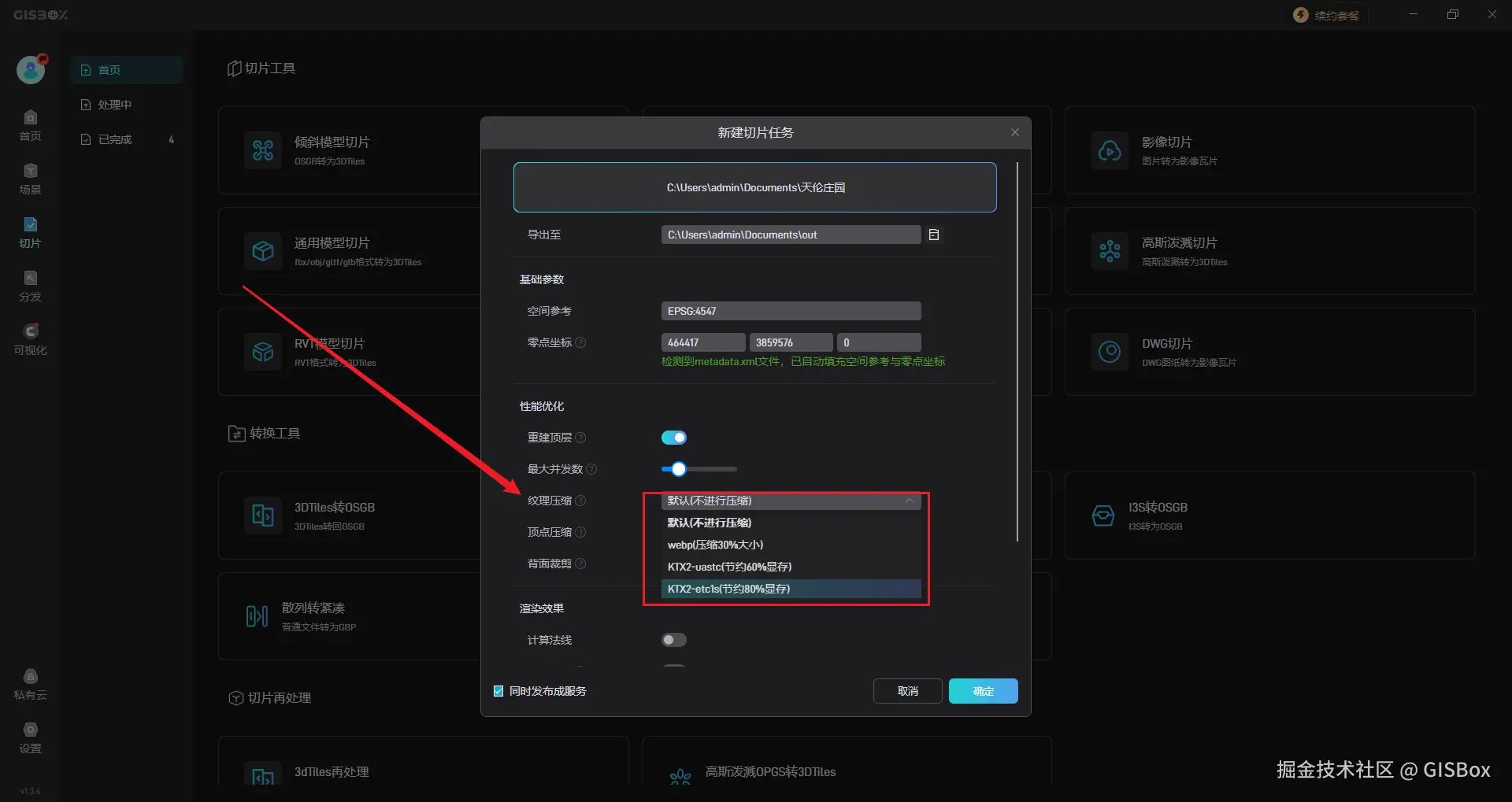
Task: Click help icon next to 顶点压缩
Action: point(580,532)
